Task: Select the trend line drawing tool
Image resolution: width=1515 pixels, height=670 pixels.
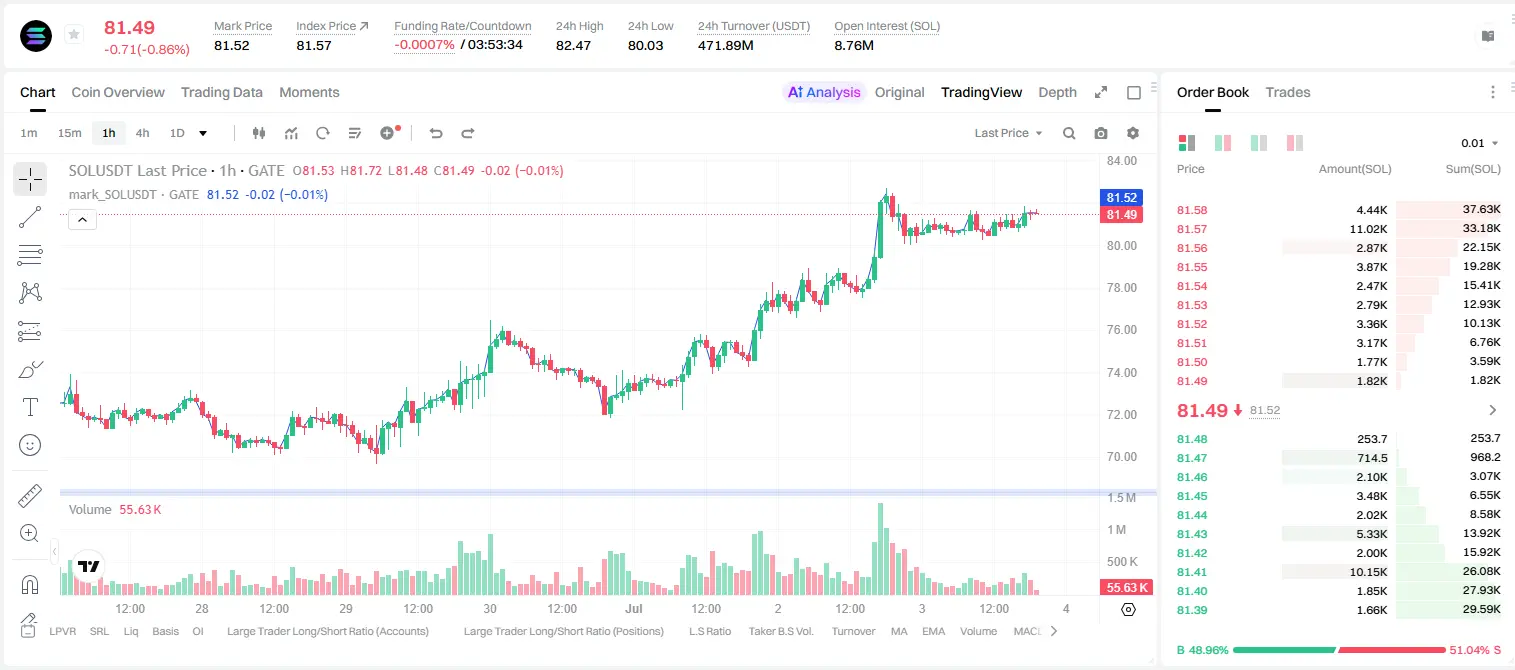Action: tap(30, 217)
